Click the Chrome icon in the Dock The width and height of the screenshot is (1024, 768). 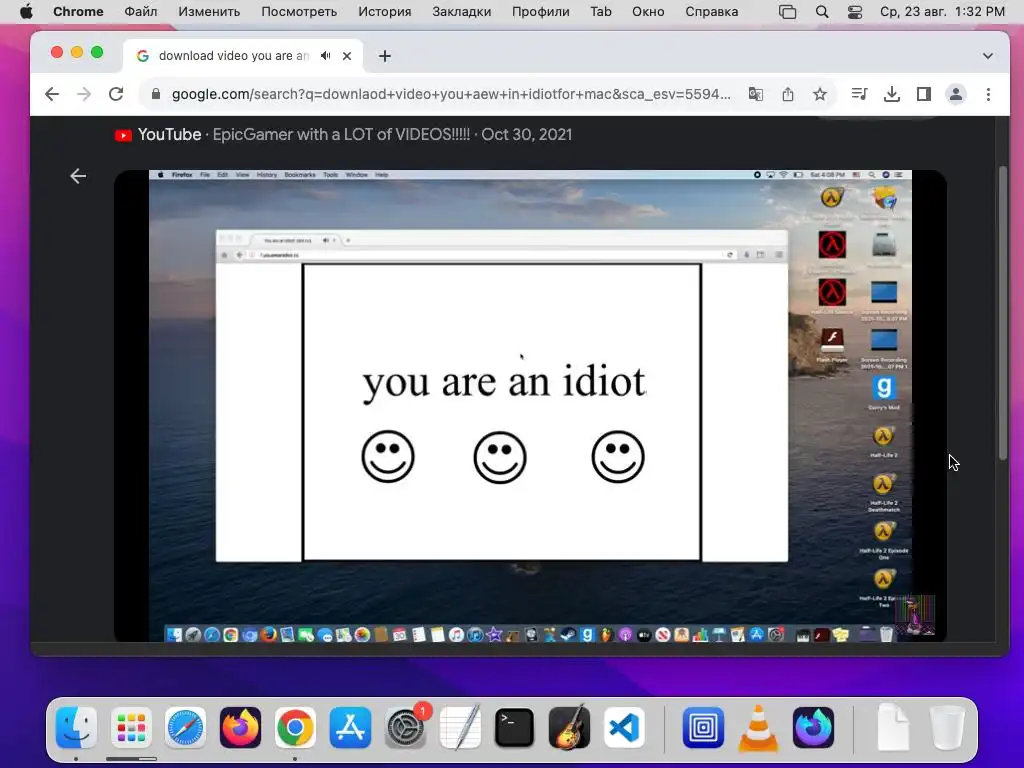(295, 727)
